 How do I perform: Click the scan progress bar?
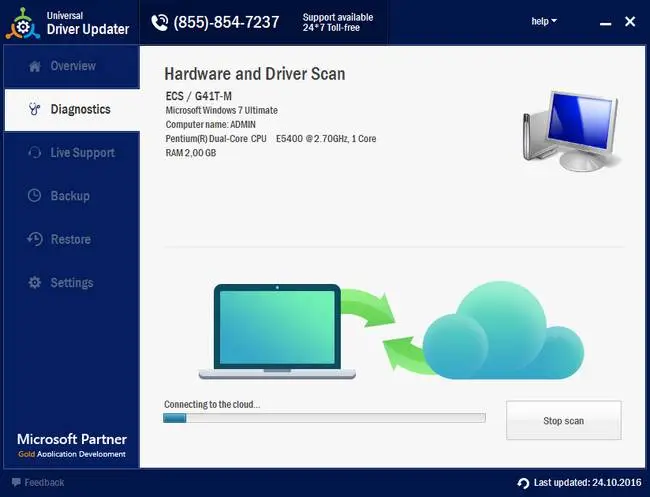tap(324, 418)
